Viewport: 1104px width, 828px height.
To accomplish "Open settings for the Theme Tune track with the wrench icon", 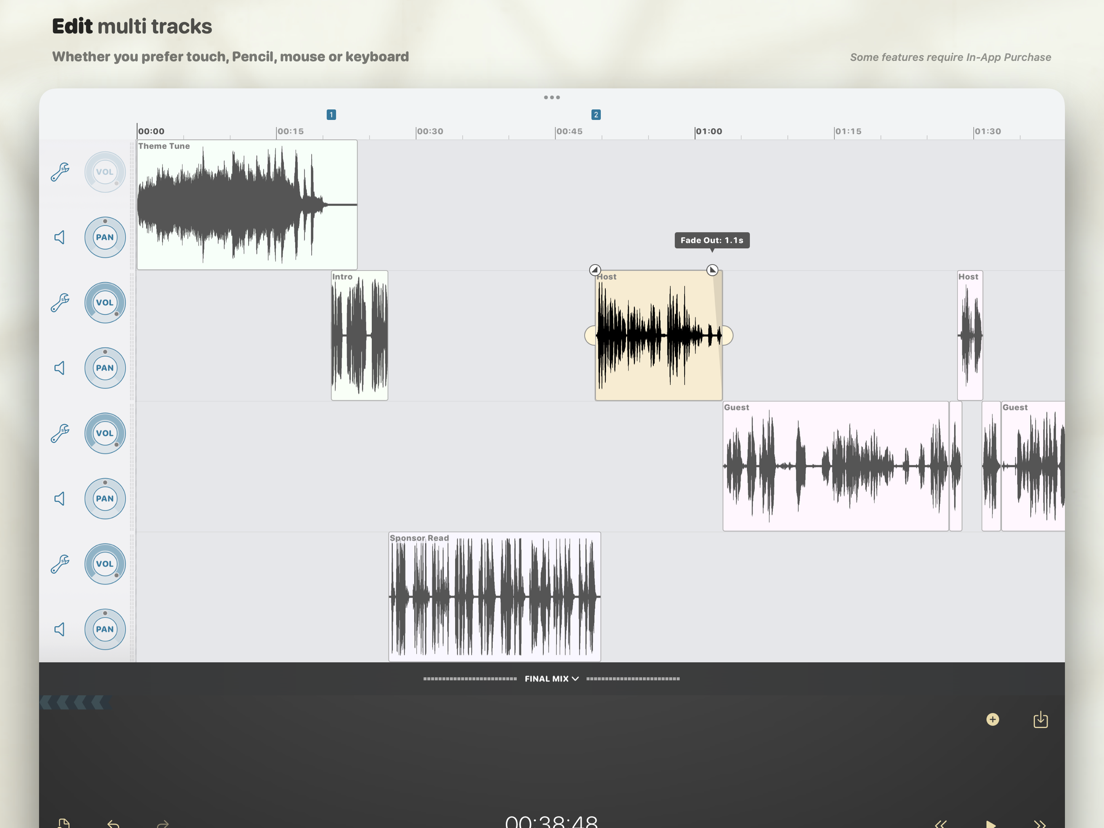I will point(59,171).
